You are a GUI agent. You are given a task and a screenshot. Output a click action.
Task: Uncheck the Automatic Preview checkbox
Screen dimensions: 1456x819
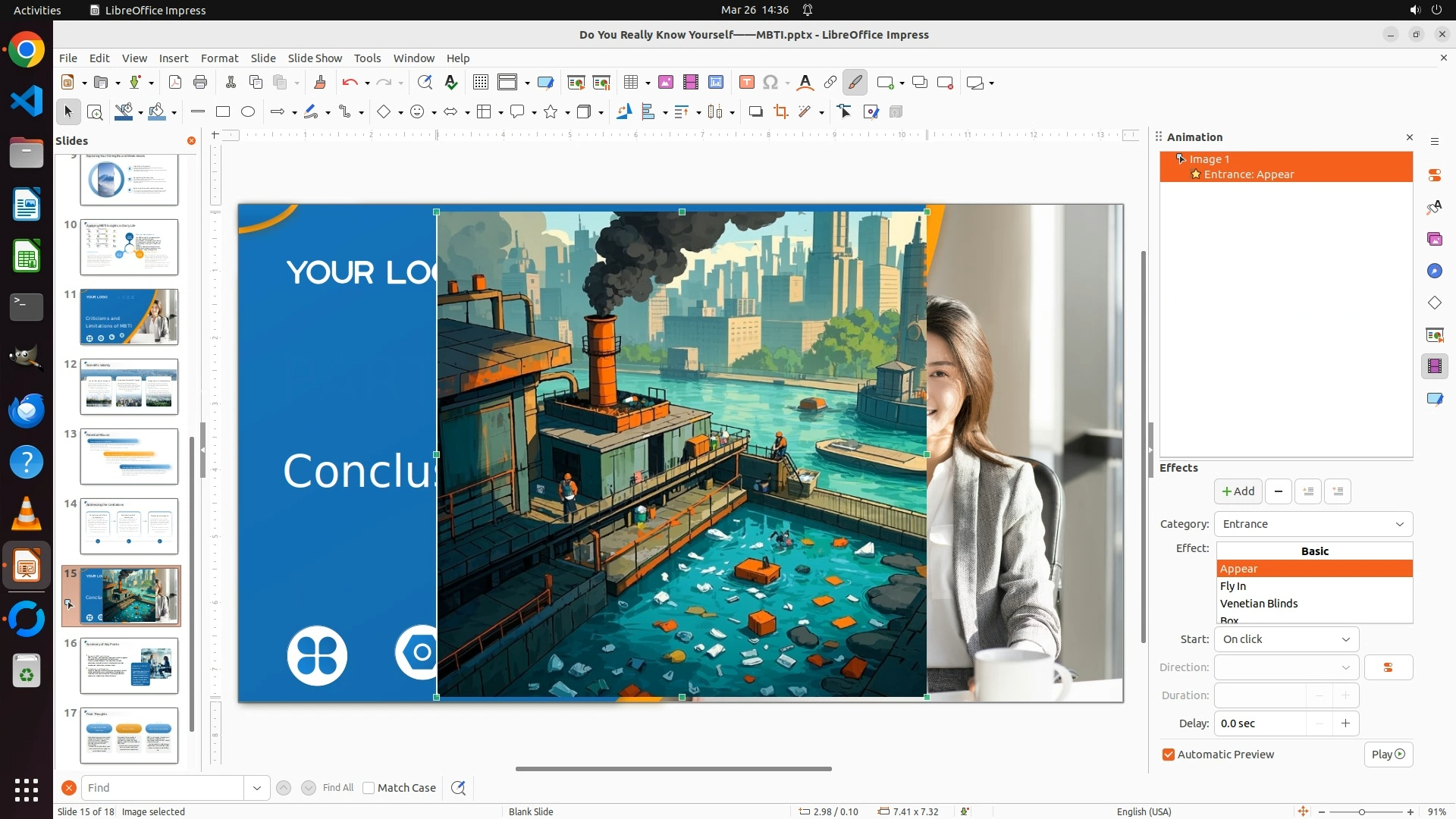pos(1169,755)
